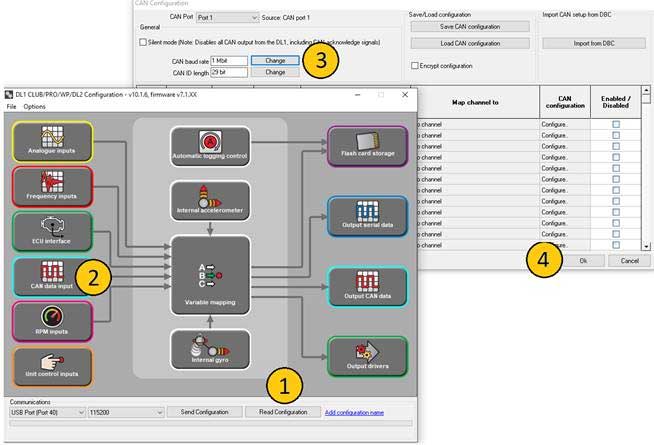This screenshot has width=654, height=445.
Task: Open the Options menu
Action: point(35,106)
